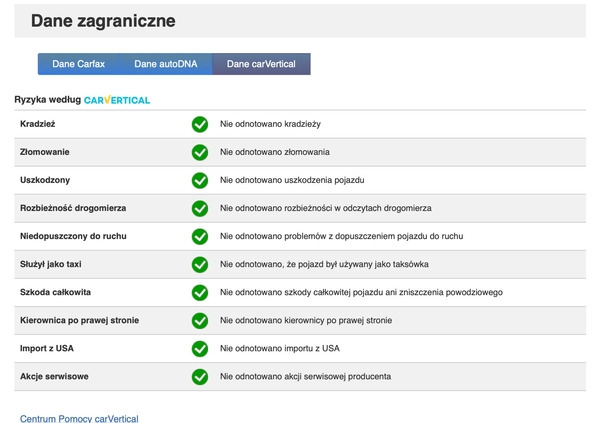Click text Nie odnotowano uszkodzenia pojazdu
Image resolution: width=597 pixels, height=423 pixels.
tap(292, 180)
